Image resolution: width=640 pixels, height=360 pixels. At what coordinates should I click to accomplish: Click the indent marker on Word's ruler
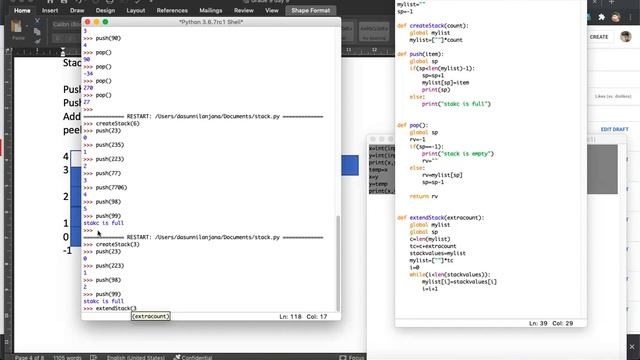tap(62, 51)
